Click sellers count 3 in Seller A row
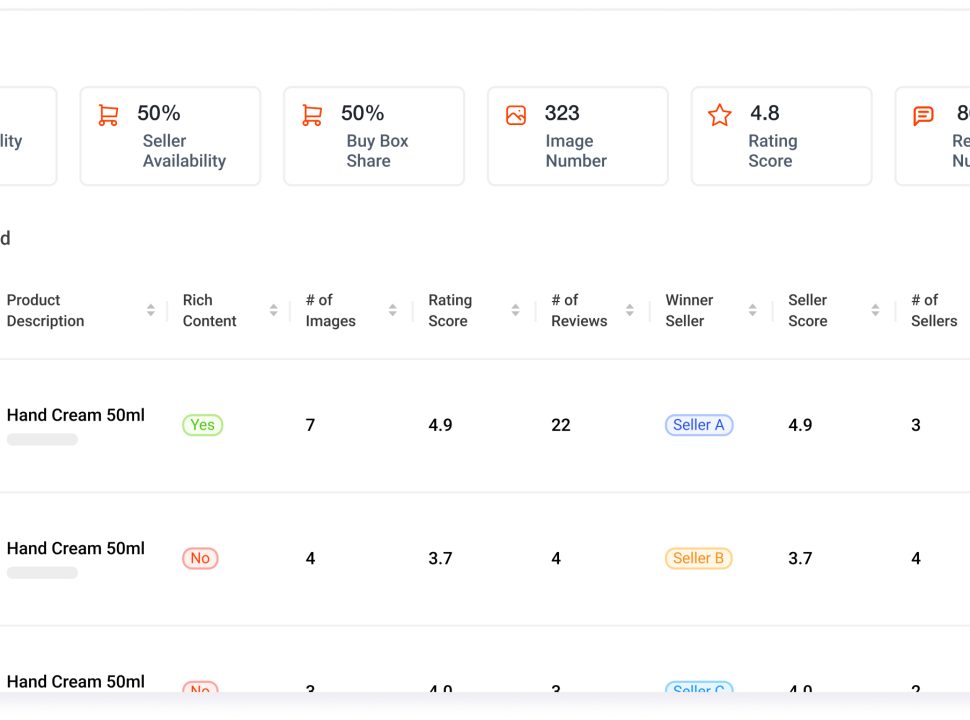This screenshot has height=720, width=970. coord(916,425)
